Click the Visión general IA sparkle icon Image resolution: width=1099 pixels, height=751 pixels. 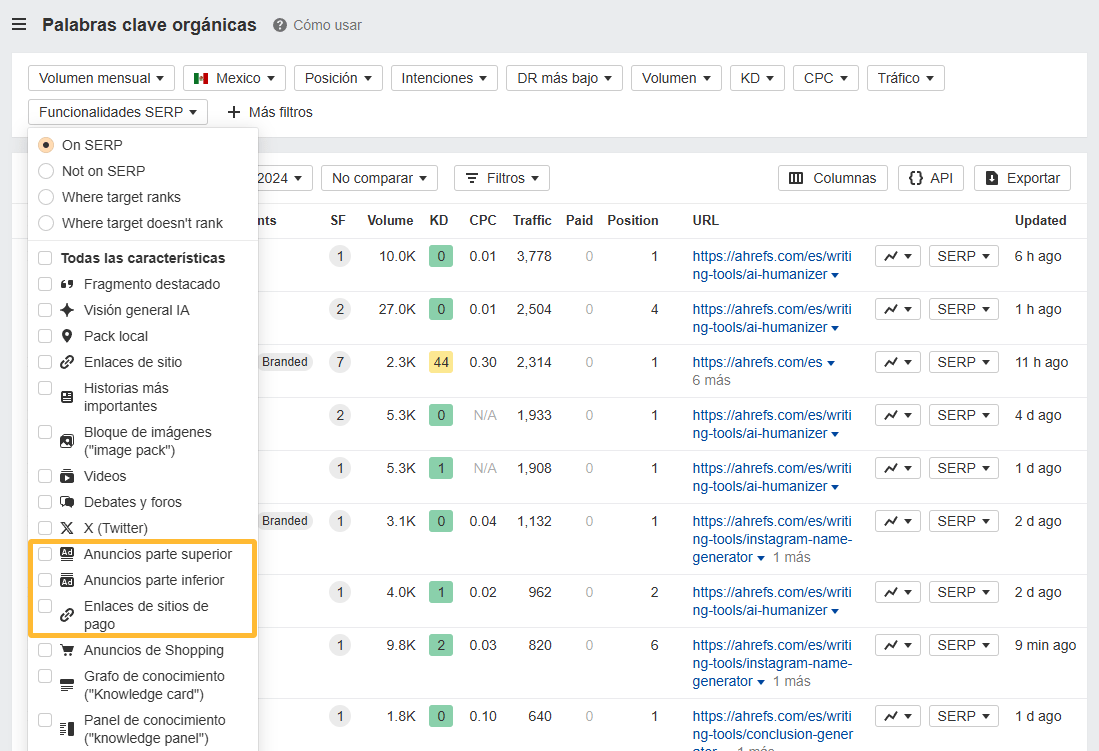[x=67, y=310]
